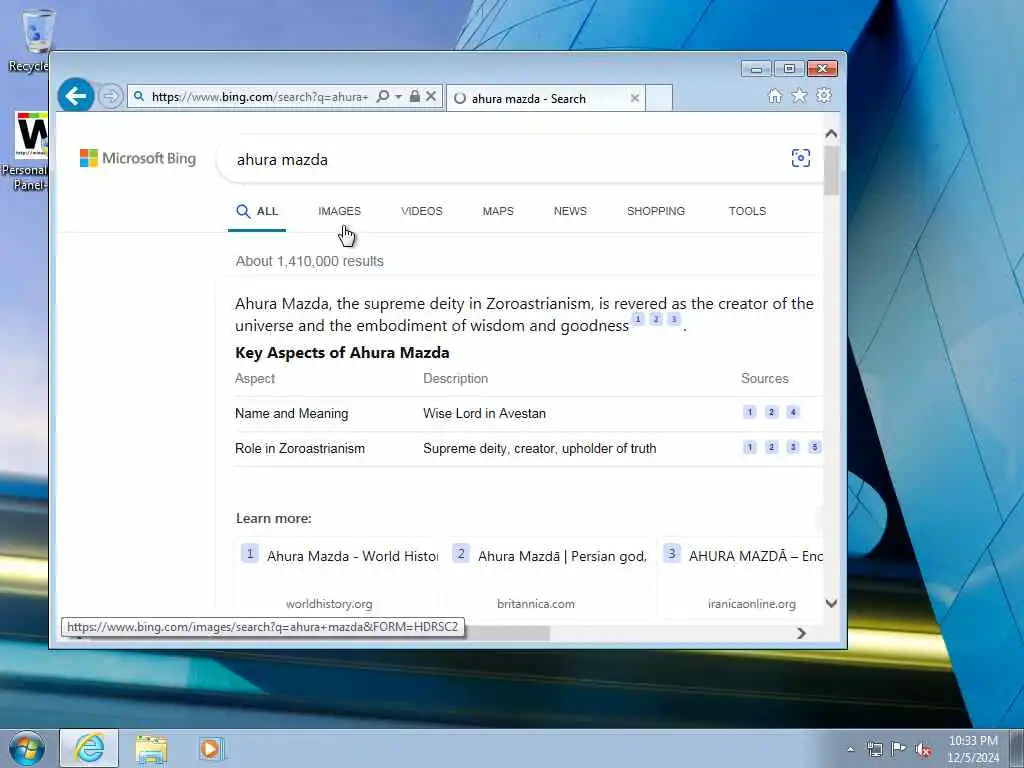
Task: Click 'About 1,410,000 results' text
Action: (x=310, y=261)
